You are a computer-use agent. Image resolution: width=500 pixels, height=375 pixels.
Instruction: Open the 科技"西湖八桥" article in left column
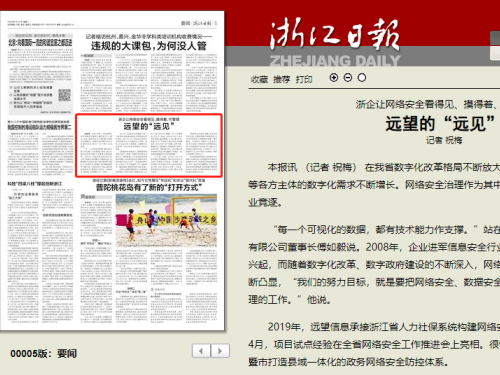(35, 183)
